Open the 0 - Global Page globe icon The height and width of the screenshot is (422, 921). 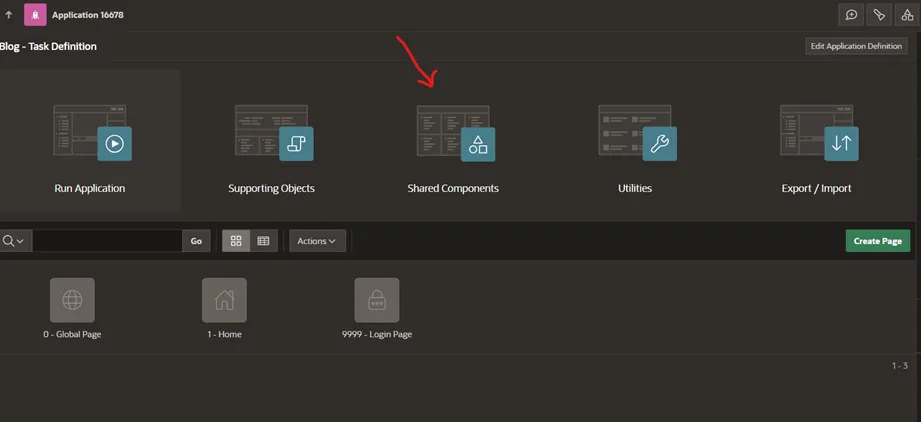72,300
